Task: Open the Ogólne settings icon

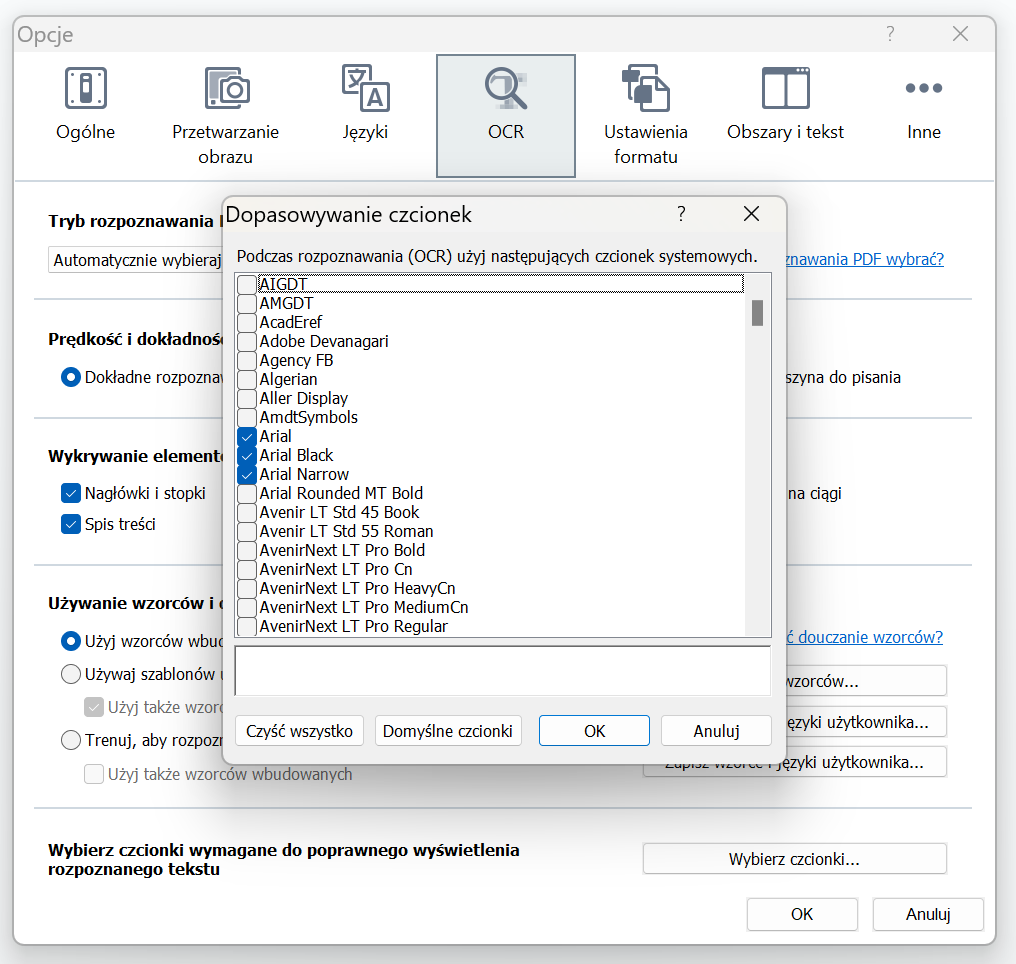Action: (x=85, y=89)
